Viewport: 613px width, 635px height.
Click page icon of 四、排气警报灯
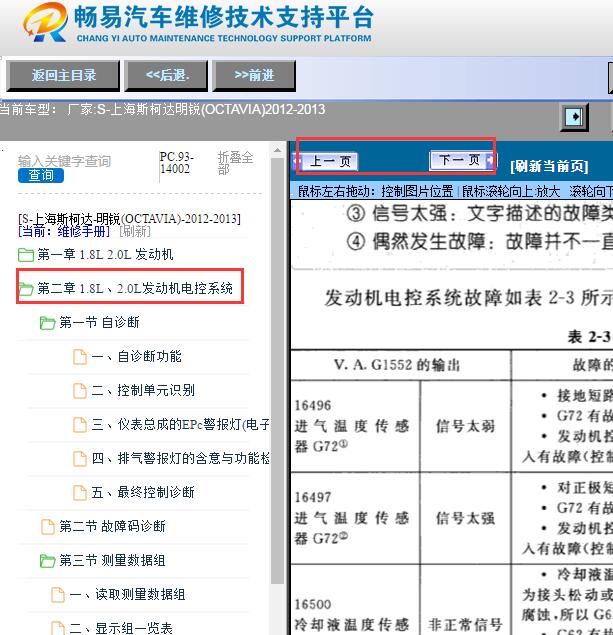coord(80,459)
